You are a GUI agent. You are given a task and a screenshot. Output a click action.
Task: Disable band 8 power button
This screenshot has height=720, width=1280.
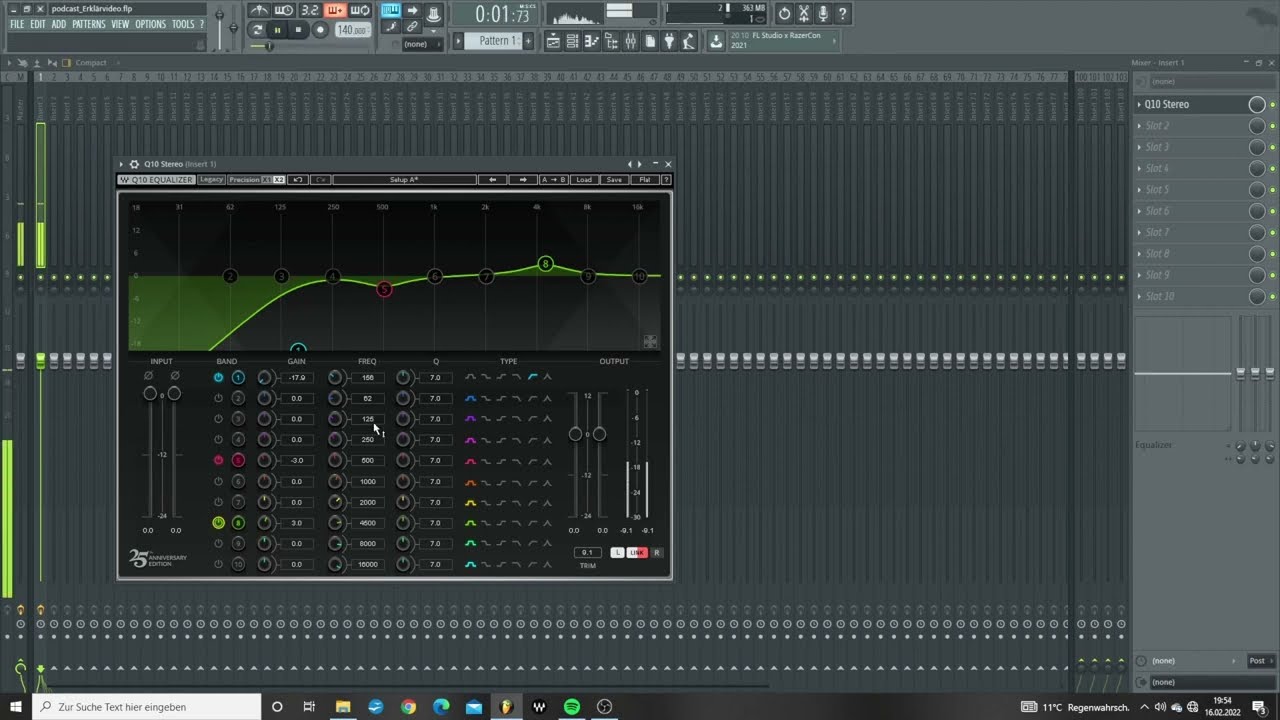coord(218,523)
